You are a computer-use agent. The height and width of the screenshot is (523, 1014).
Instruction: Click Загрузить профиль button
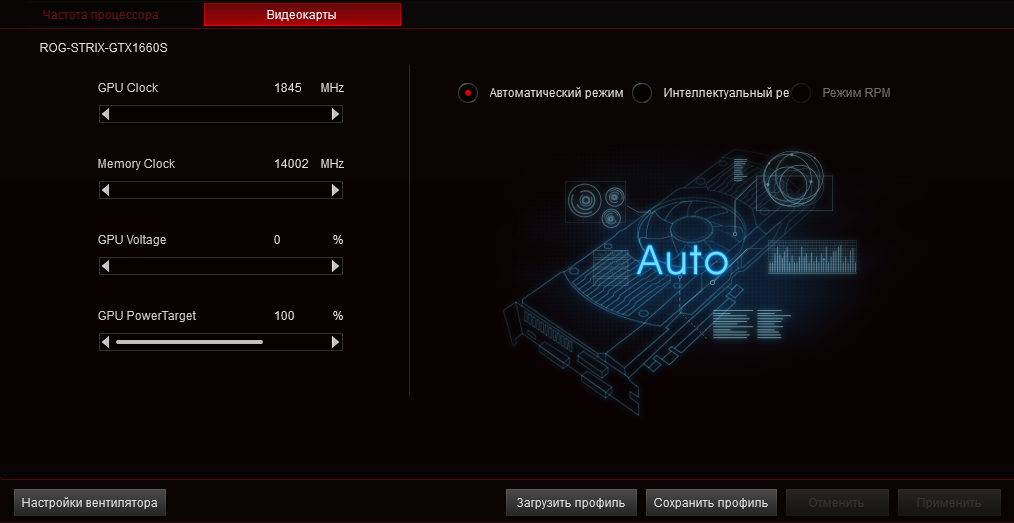click(x=571, y=502)
